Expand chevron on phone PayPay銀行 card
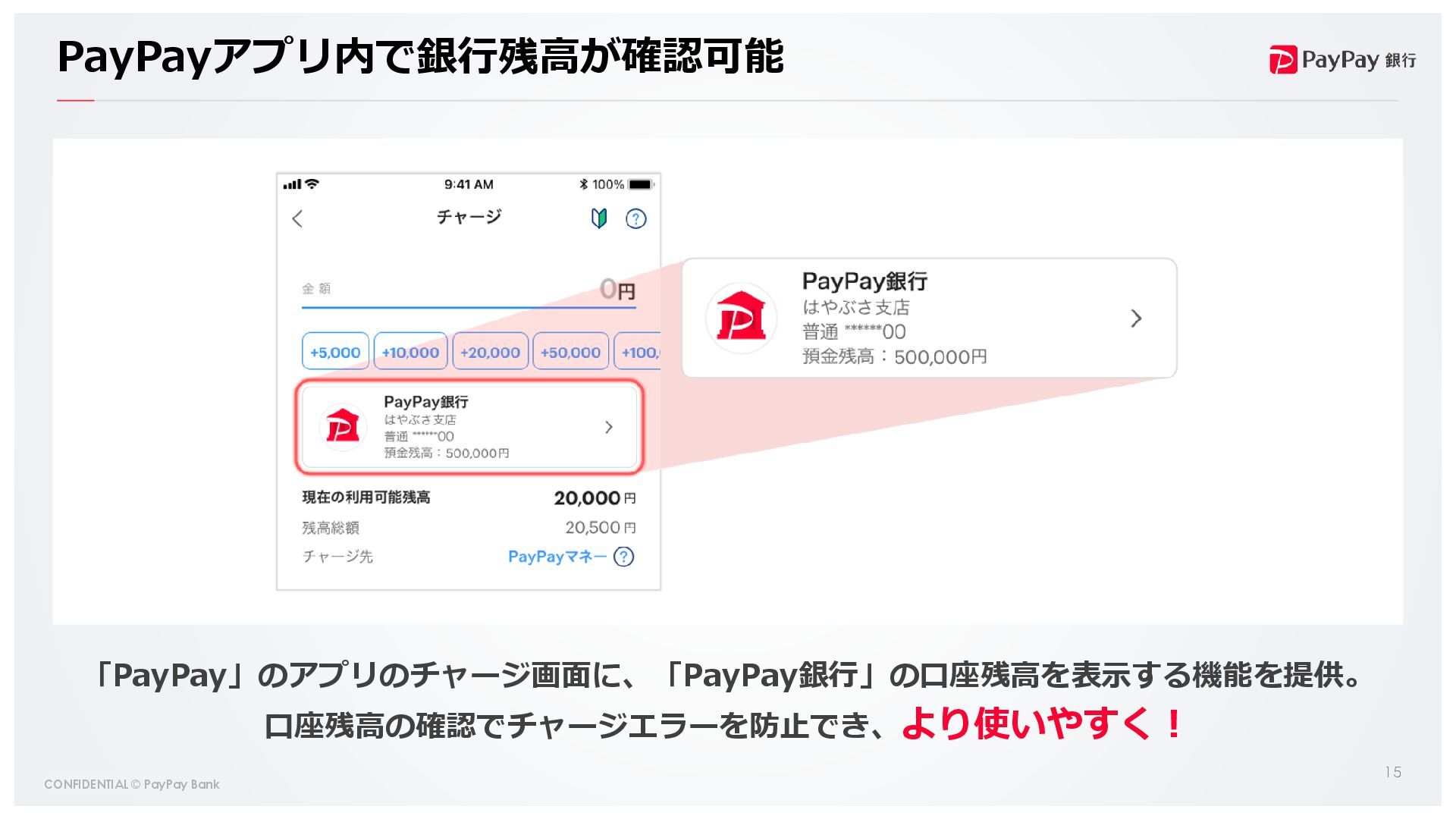The width and height of the screenshot is (1456, 819). click(x=608, y=427)
